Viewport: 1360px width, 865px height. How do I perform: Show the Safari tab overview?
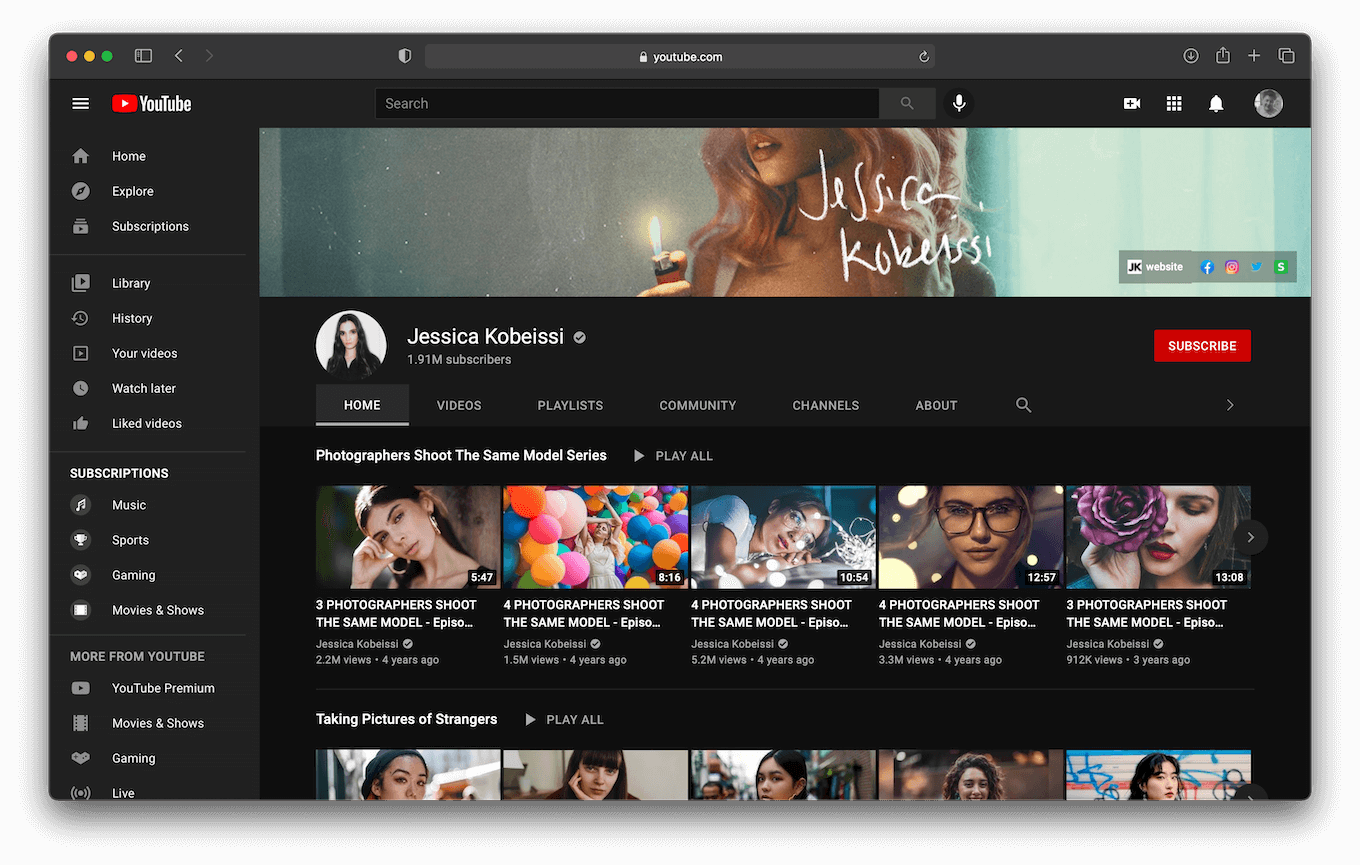point(1286,56)
